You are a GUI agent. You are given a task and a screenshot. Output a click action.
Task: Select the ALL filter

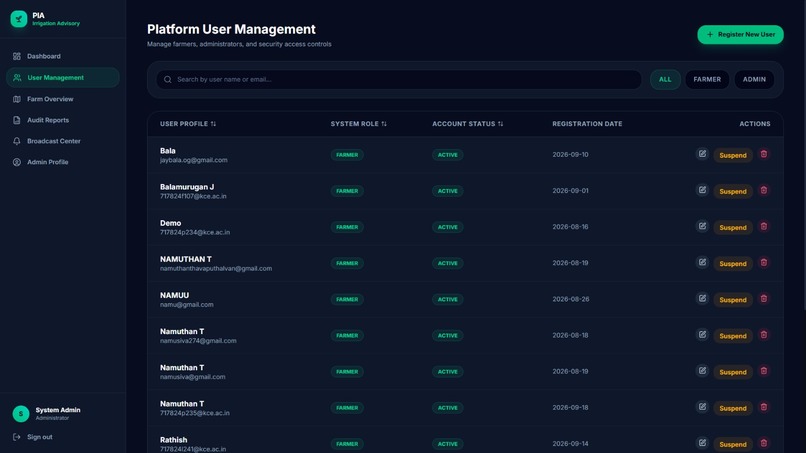[x=665, y=79]
